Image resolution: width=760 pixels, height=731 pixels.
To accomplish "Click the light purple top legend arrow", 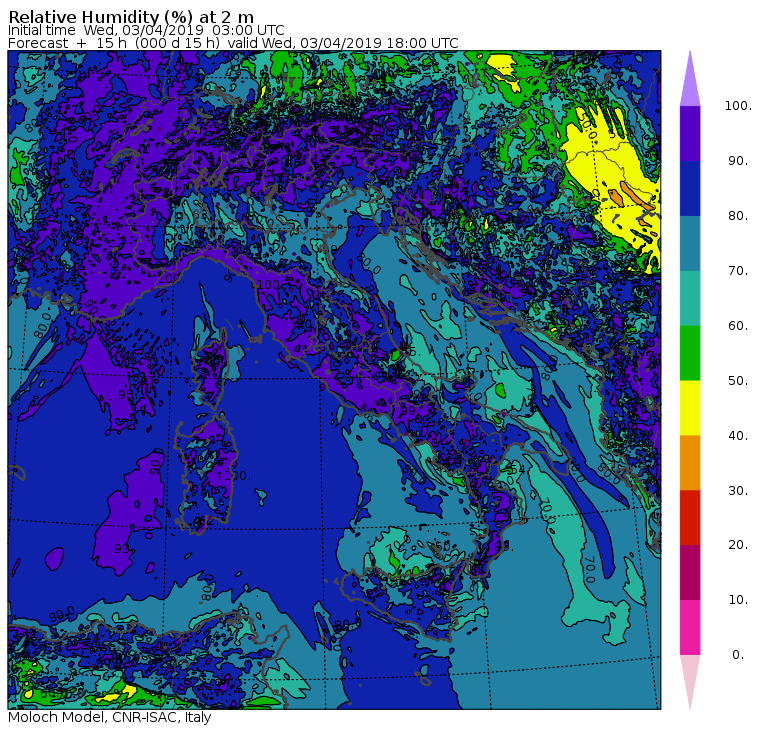I will tap(690, 80).
